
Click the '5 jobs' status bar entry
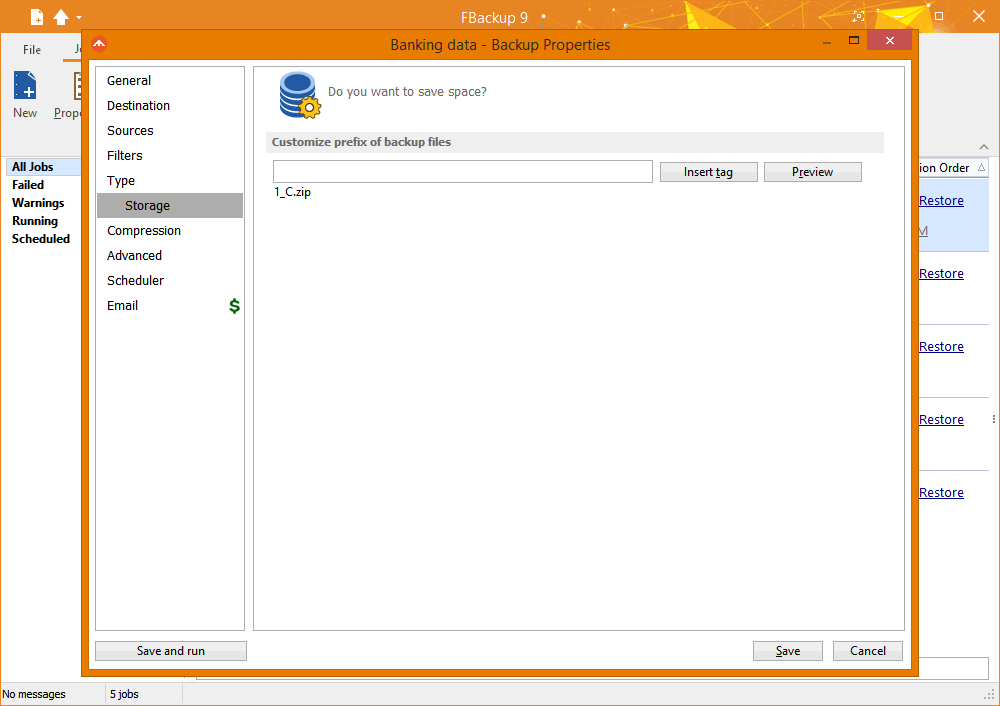[124, 694]
